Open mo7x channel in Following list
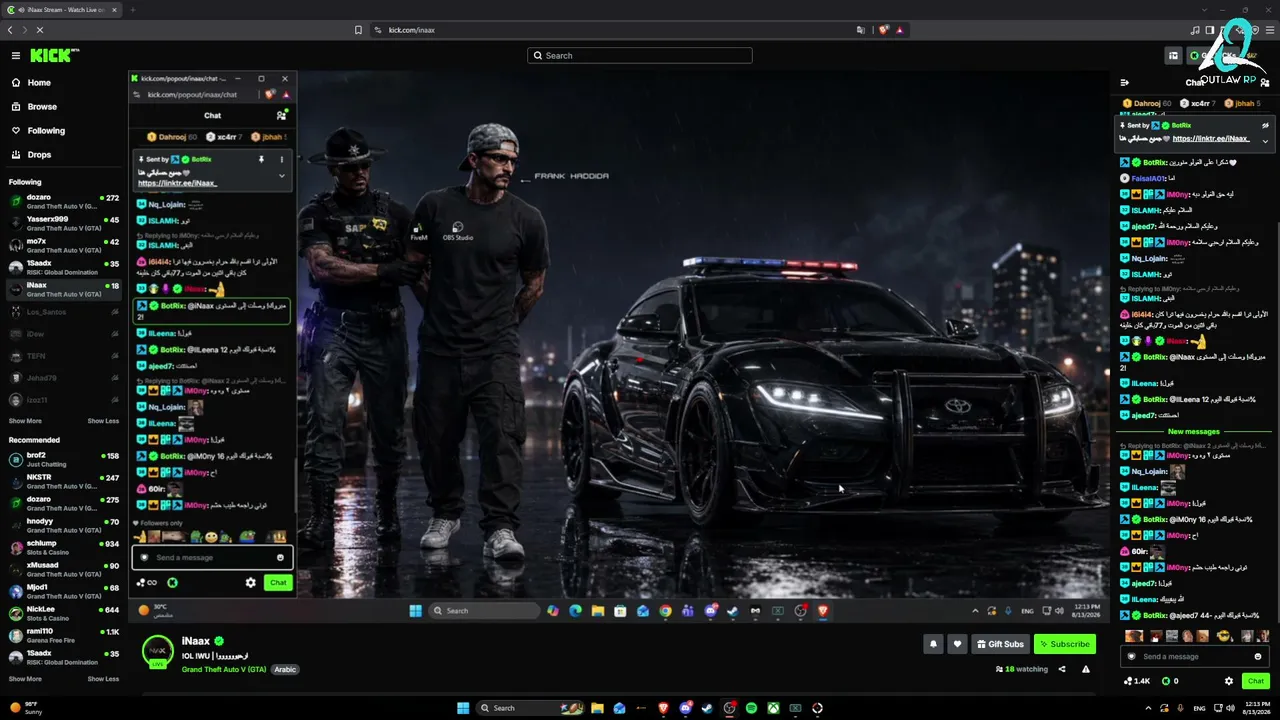 (63, 245)
